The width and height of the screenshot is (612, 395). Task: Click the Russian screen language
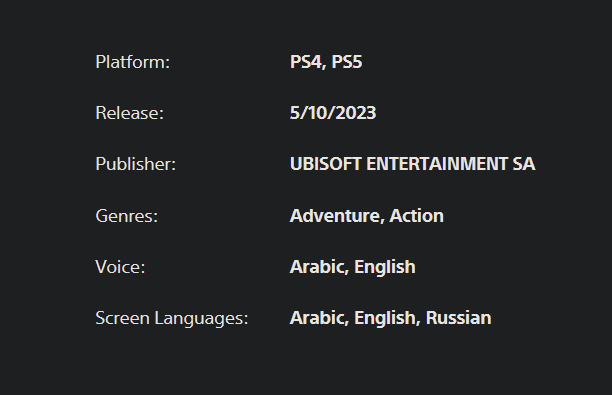(x=459, y=318)
